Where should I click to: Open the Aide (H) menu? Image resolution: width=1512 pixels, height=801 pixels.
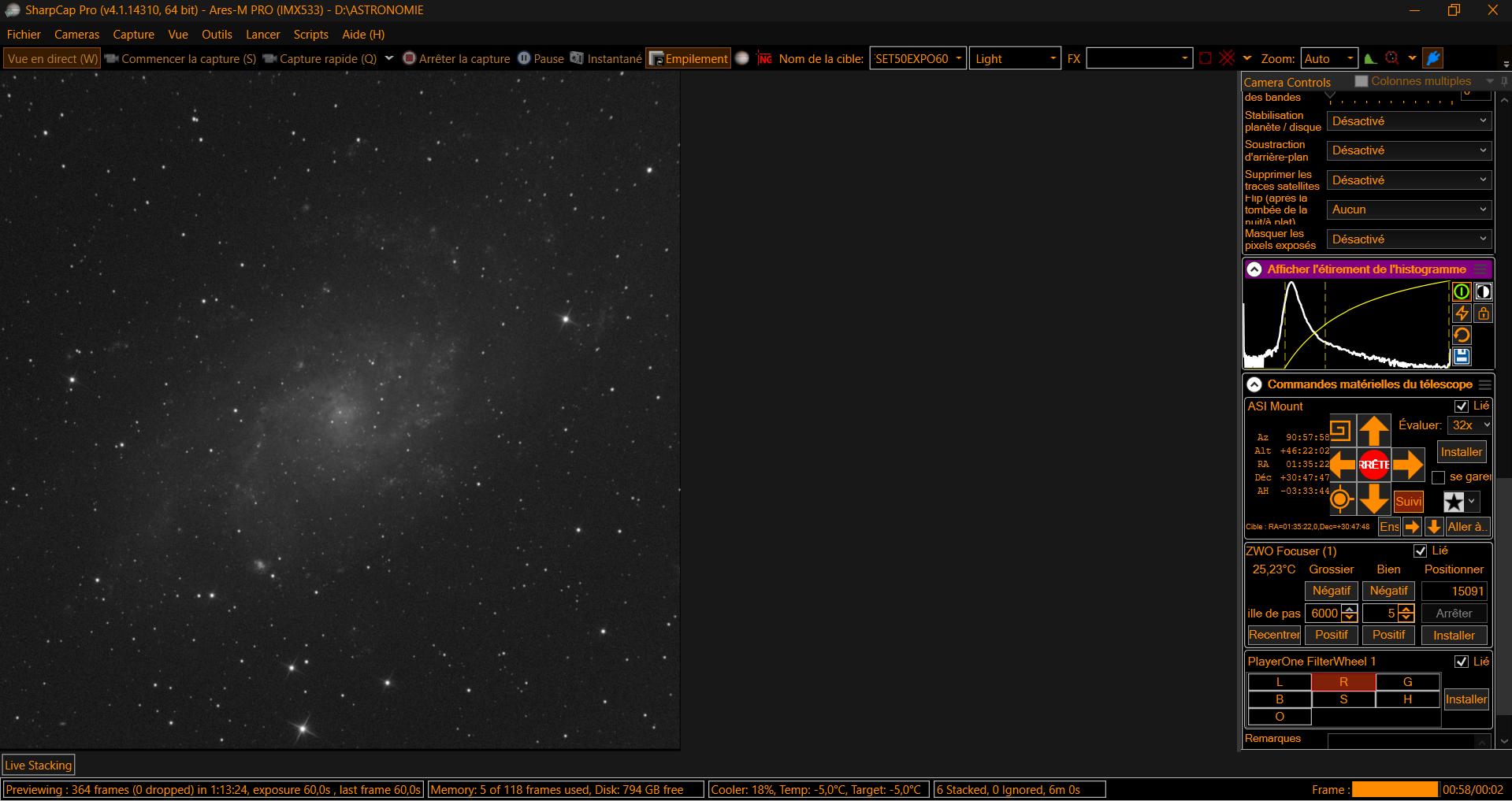tap(363, 35)
